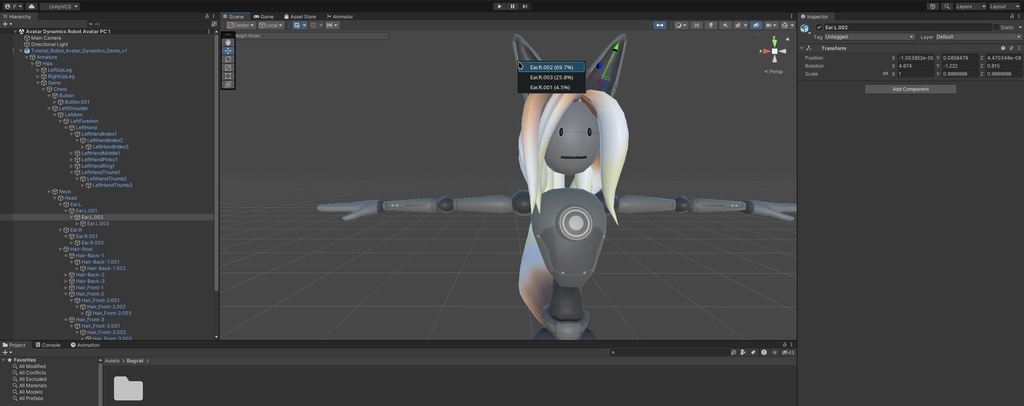Viewport: 1024px width, 406px height.
Task: Click Add Component button
Action: [910, 89]
